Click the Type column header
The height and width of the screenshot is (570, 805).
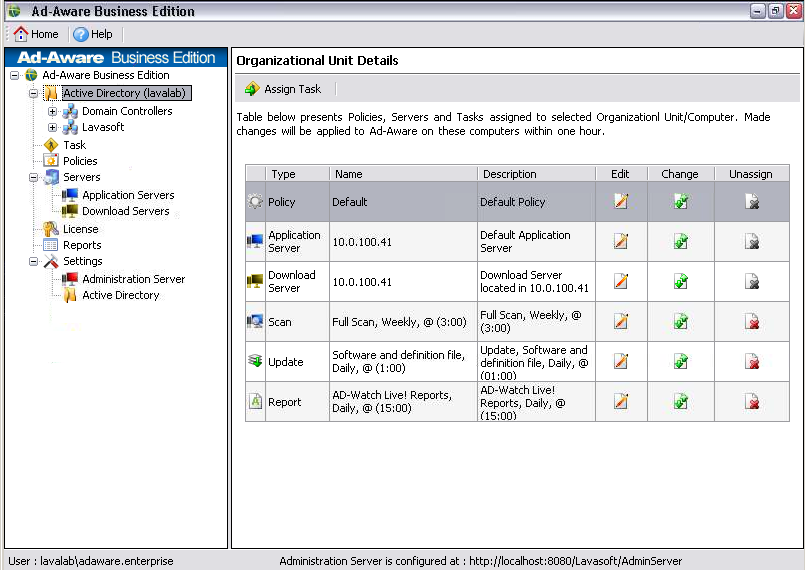coord(297,174)
